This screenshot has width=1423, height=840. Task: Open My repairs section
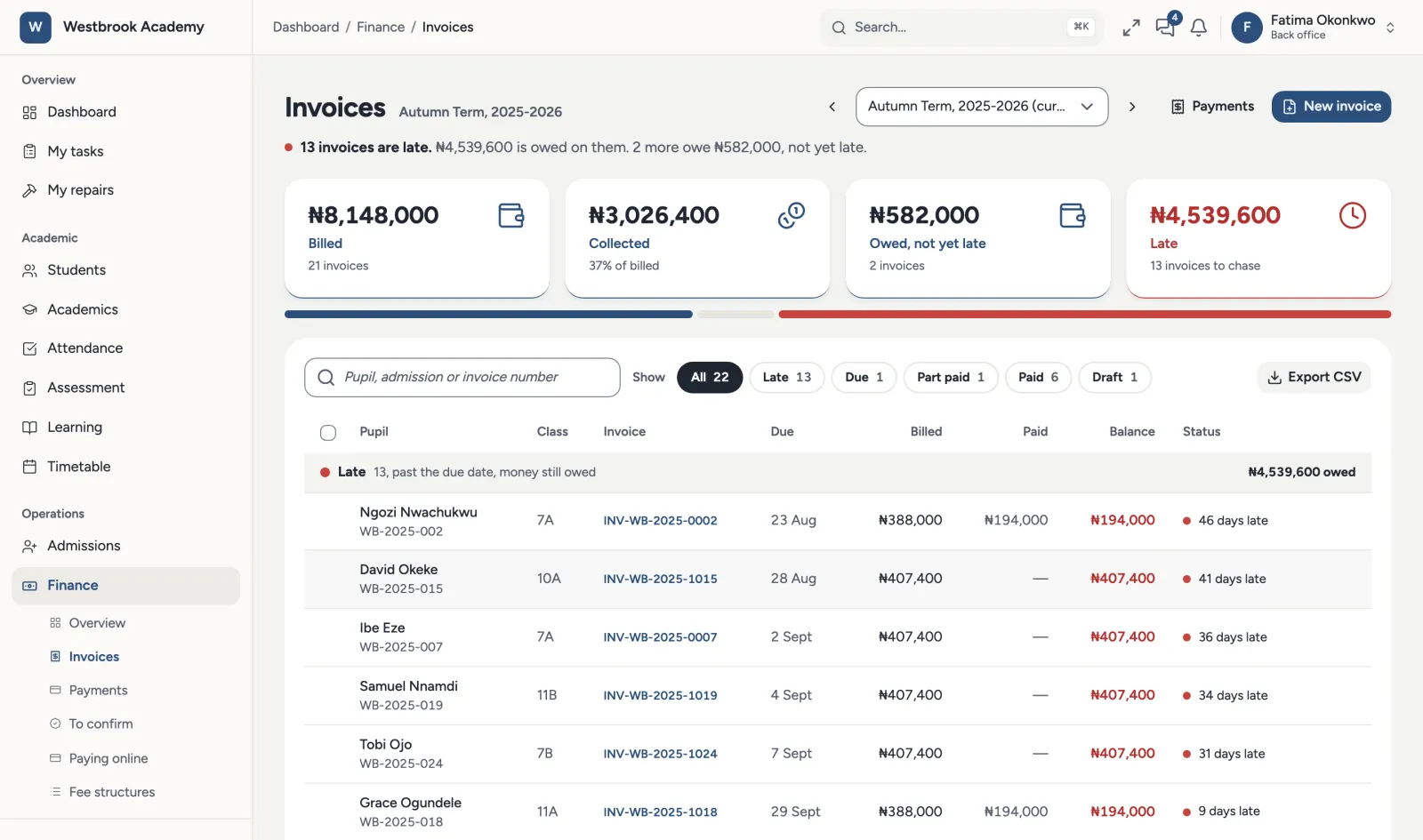click(126, 190)
